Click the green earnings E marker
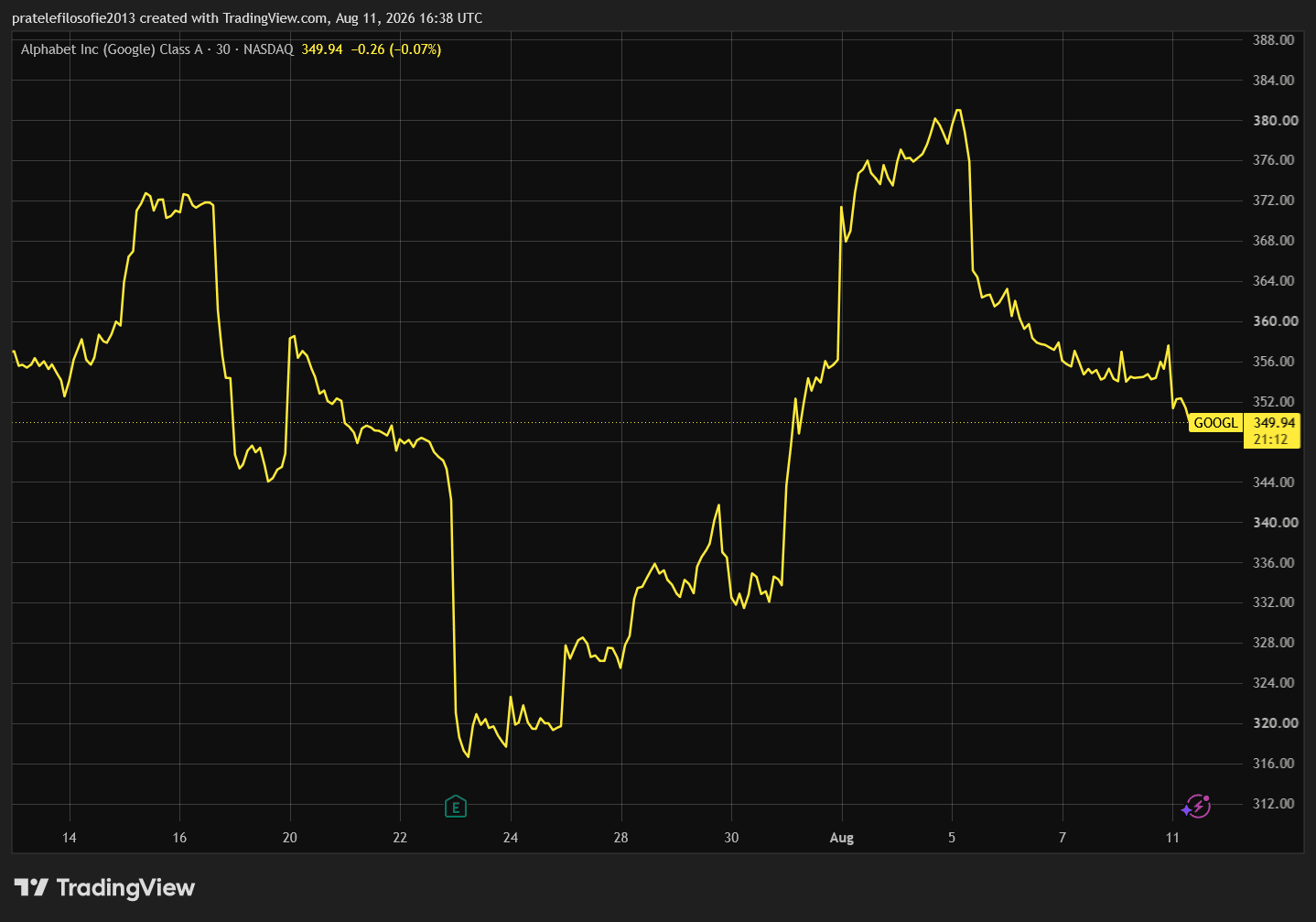1316x922 pixels. pos(455,807)
